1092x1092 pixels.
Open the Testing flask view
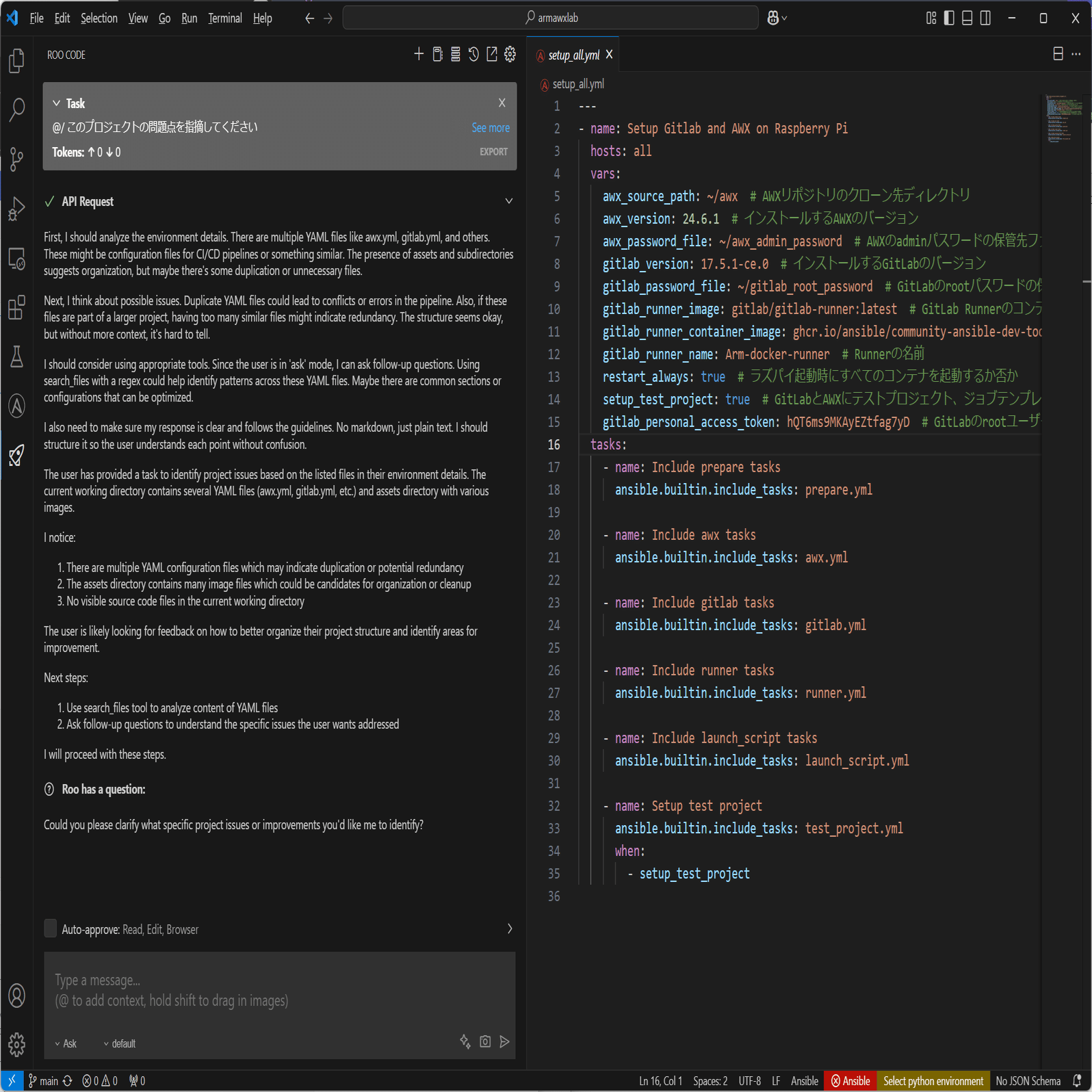(17, 357)
